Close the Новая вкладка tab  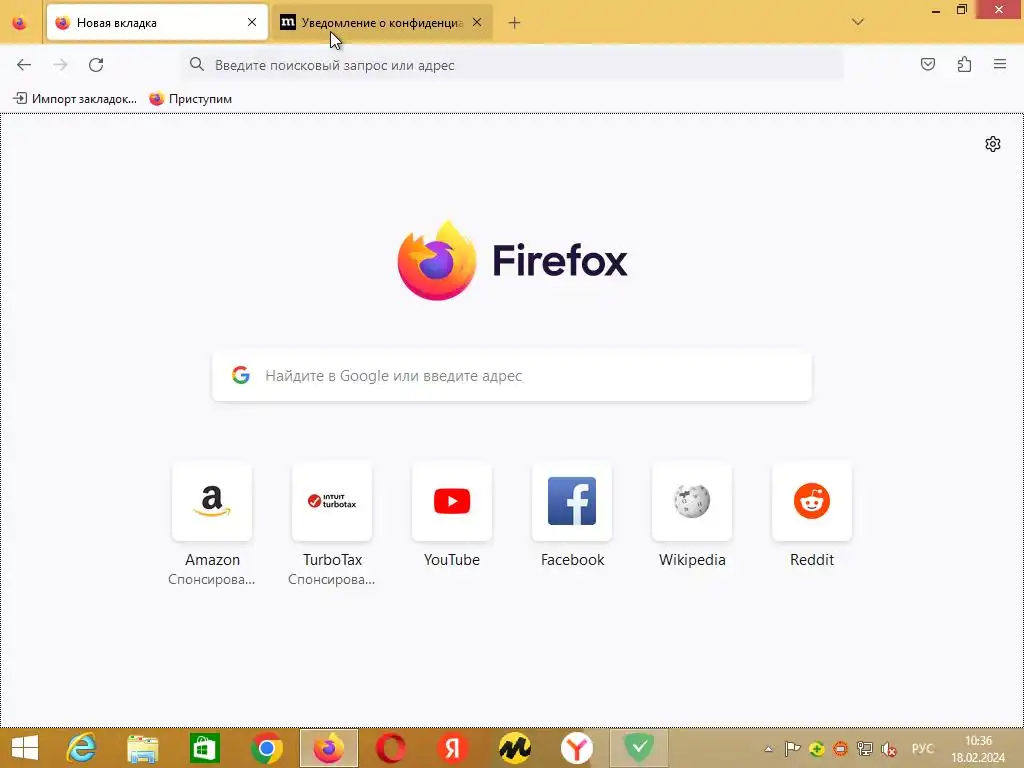pyautogui.click(x=251, y=22)
